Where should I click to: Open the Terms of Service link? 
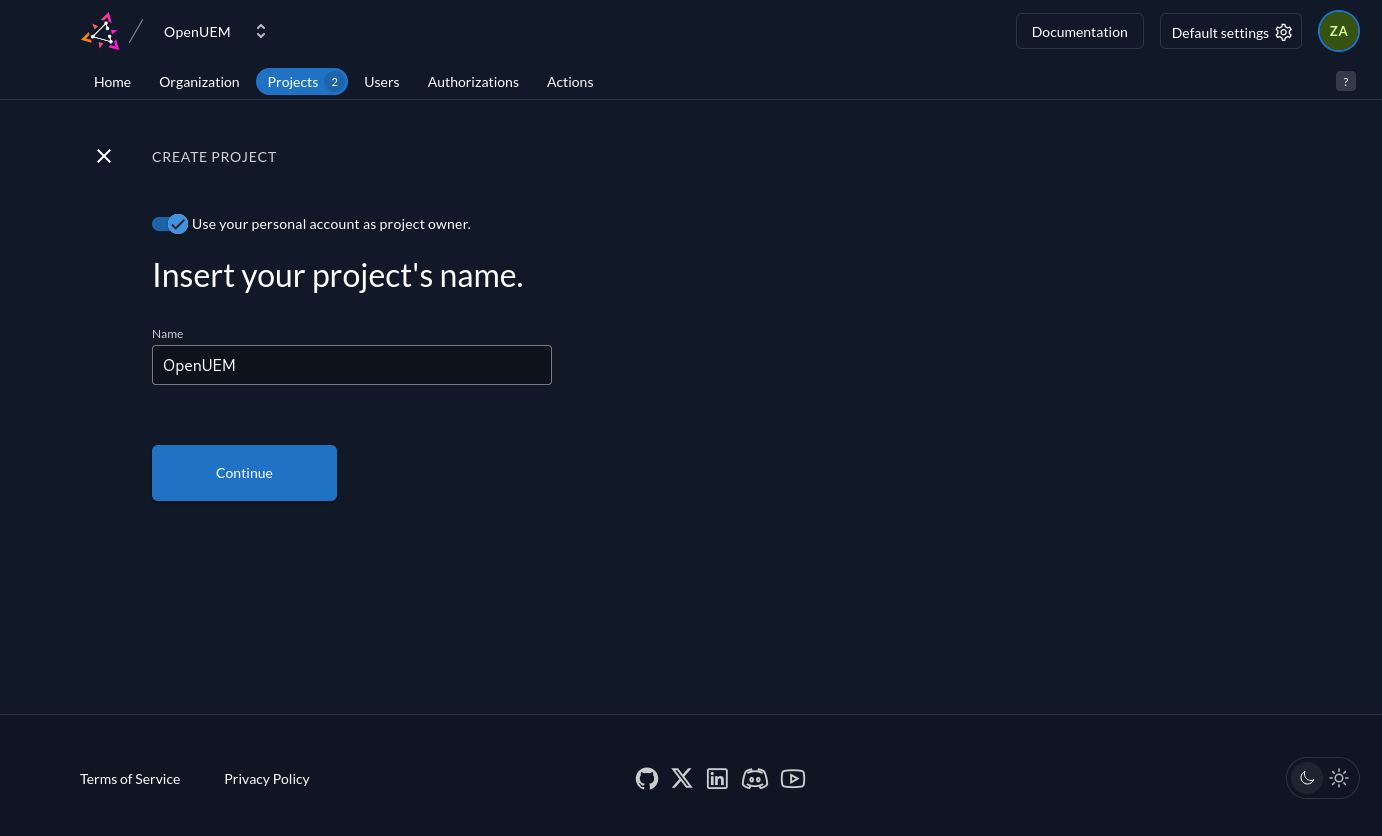pos(130,778)
